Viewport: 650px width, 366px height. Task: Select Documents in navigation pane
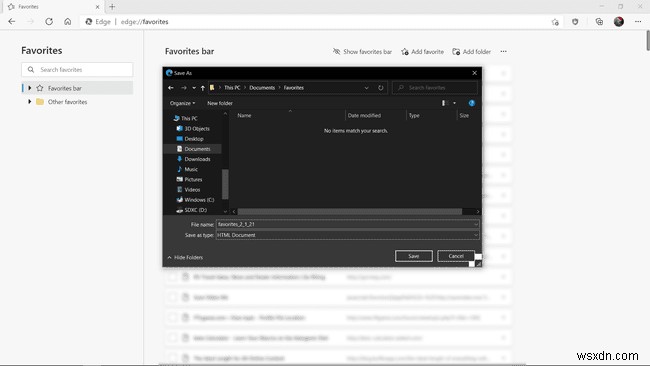pyautogui.click(x=193, y=149)
